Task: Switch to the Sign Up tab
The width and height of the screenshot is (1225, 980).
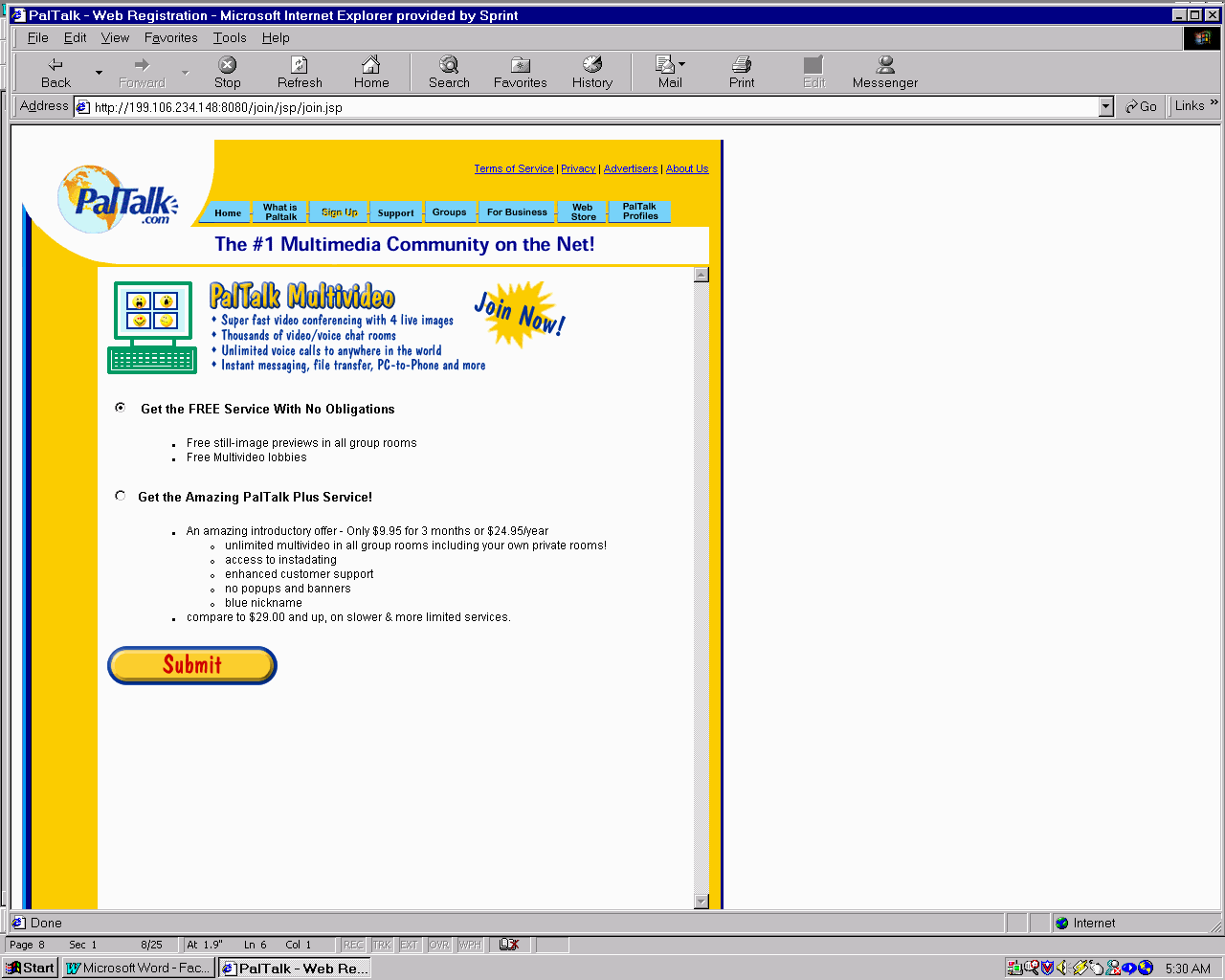Action: [x=339, y=212]
